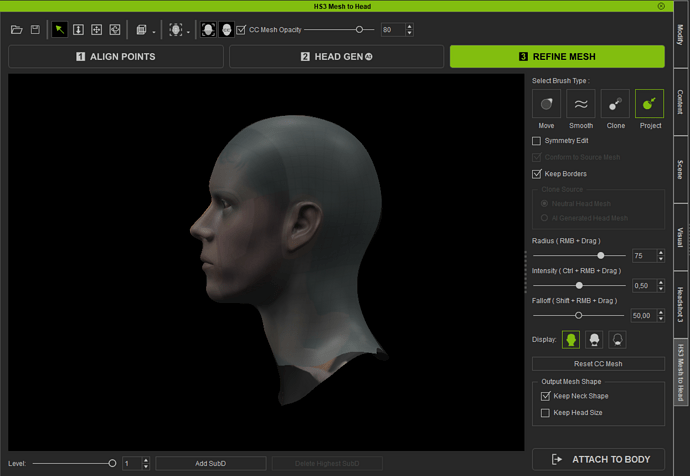
Task: Step the Falloff value with spinner
Action: 661,315
